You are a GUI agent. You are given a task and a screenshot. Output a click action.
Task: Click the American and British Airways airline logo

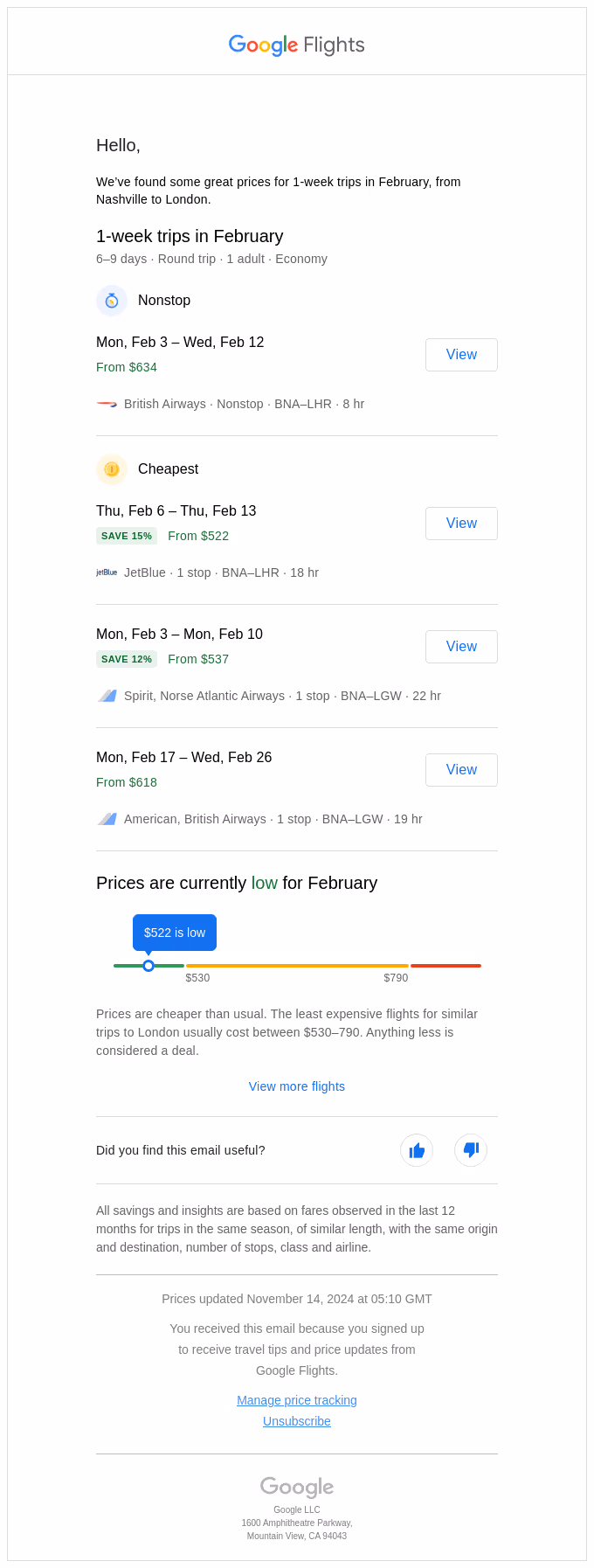(x=107, y=819)
